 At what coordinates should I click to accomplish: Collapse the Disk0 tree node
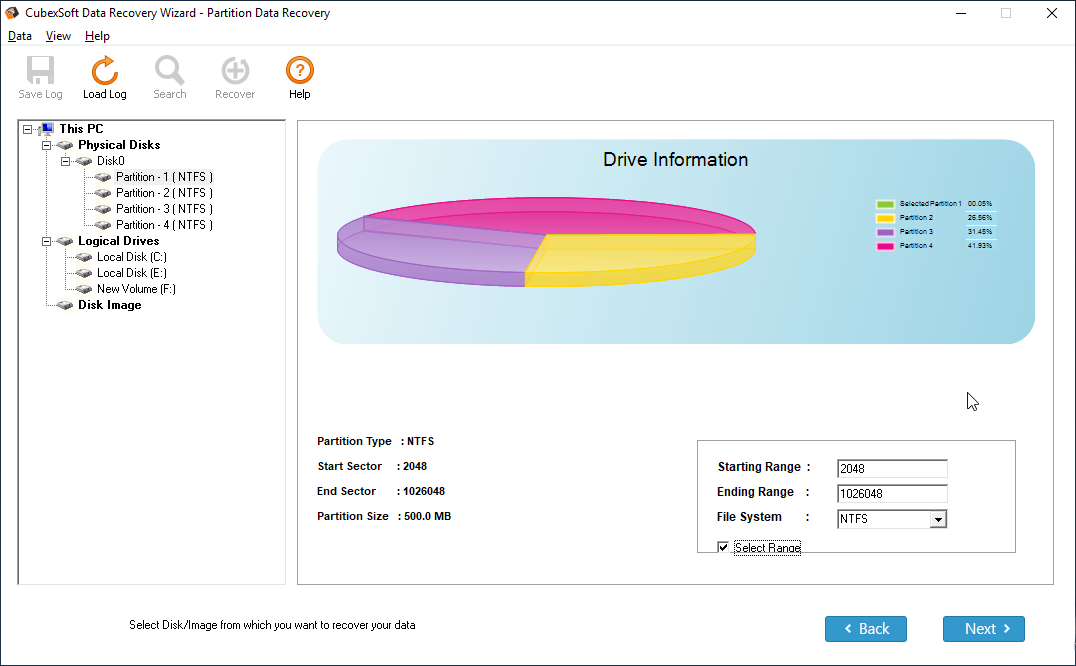point(65,161)
